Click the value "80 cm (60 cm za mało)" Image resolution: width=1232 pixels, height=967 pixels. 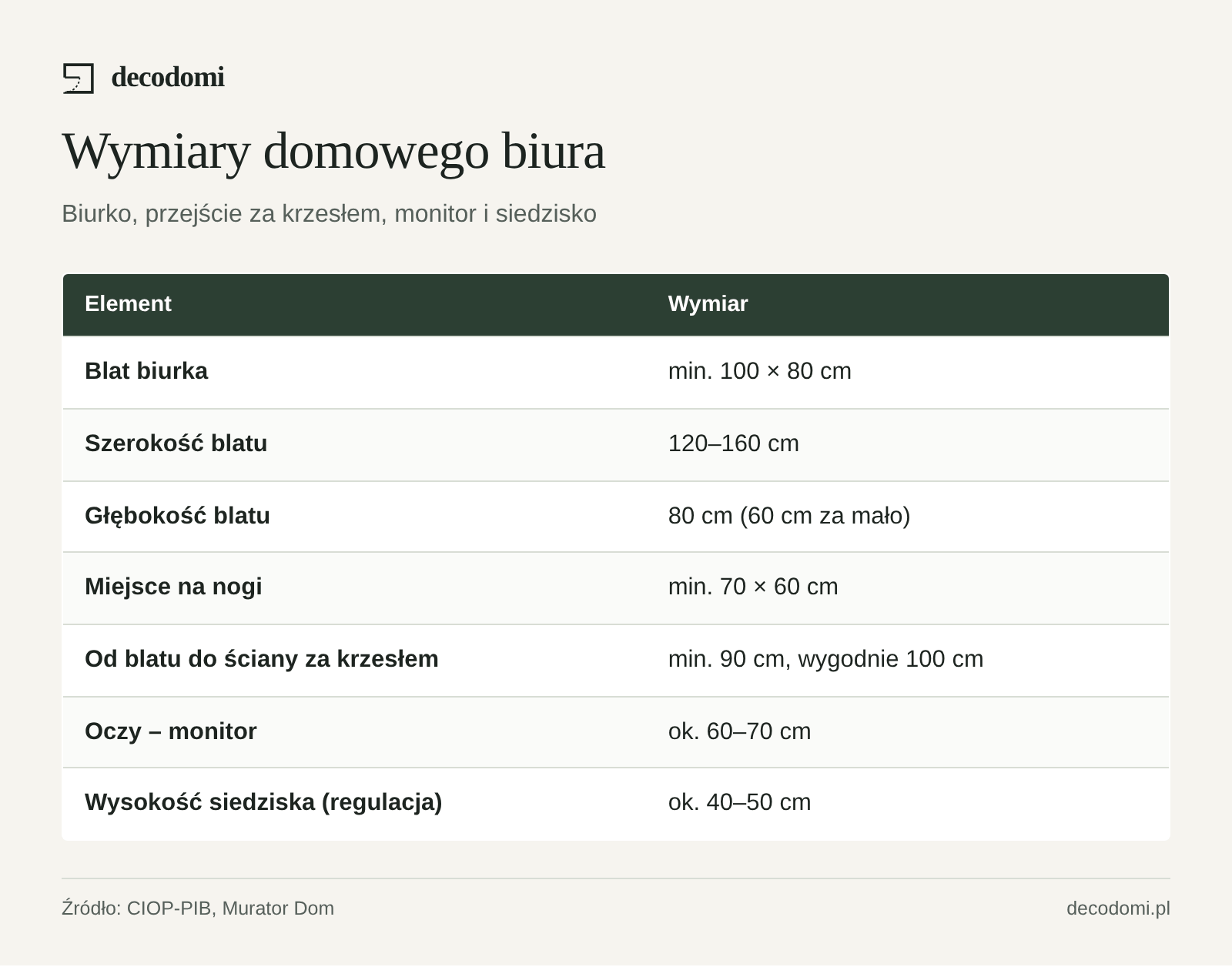pyautogui.click(x=788, y=516)
